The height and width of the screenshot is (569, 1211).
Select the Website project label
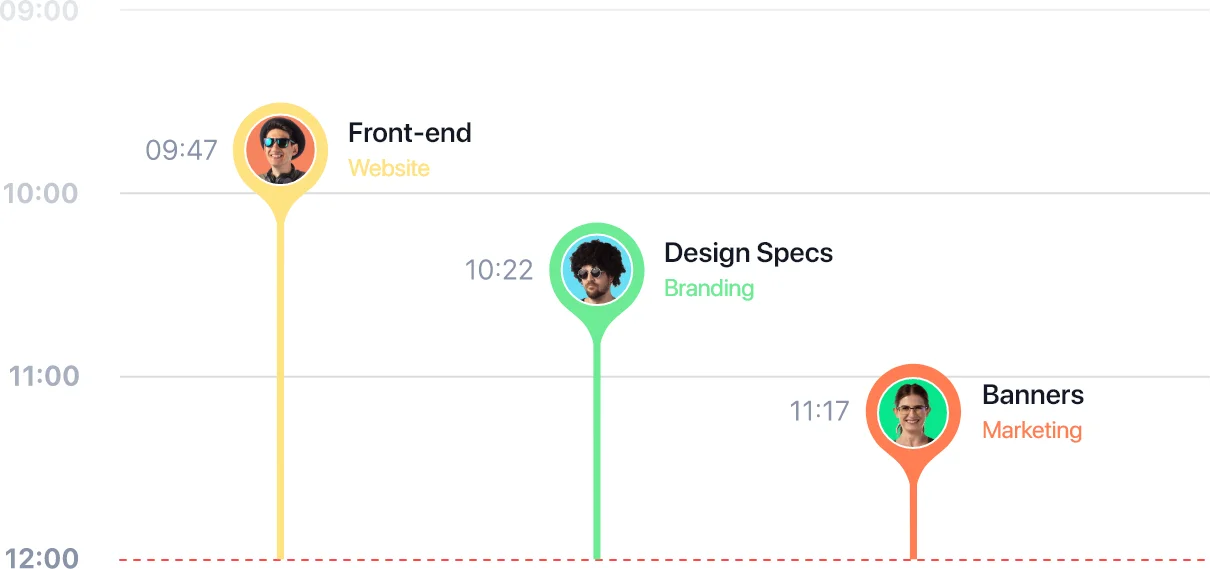coord(389,168)
